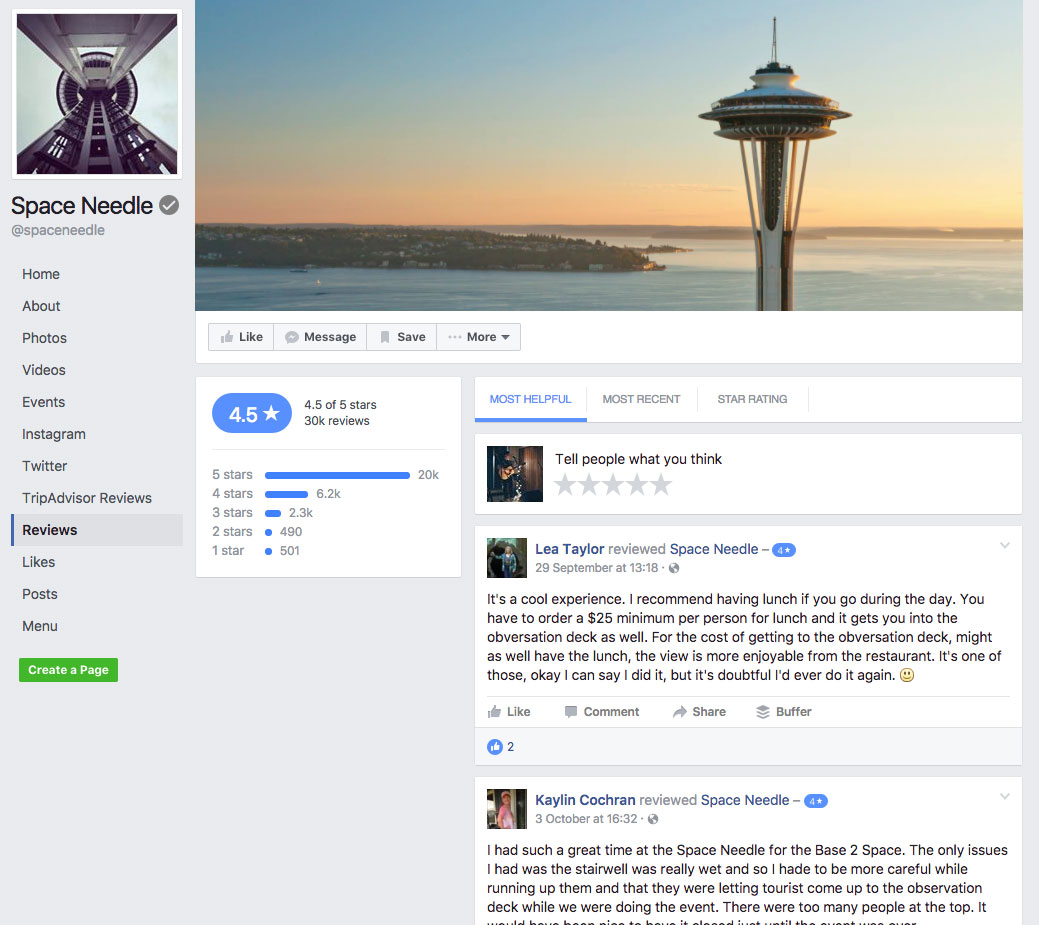Click the 3 stars rating bar
The width and height of the screenshot is (1039, 925).
(273, 514)
